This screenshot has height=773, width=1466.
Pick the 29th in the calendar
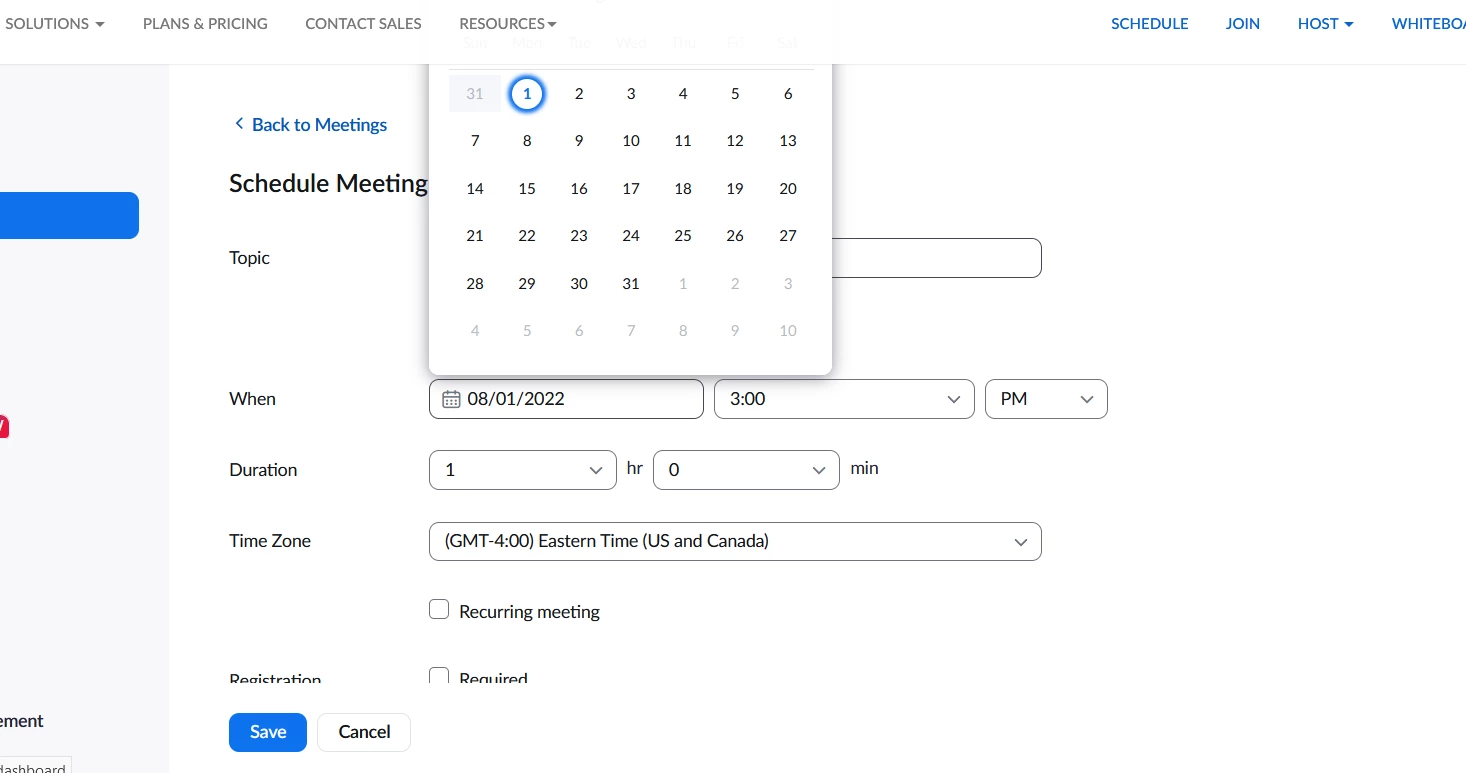pos(527,284)
